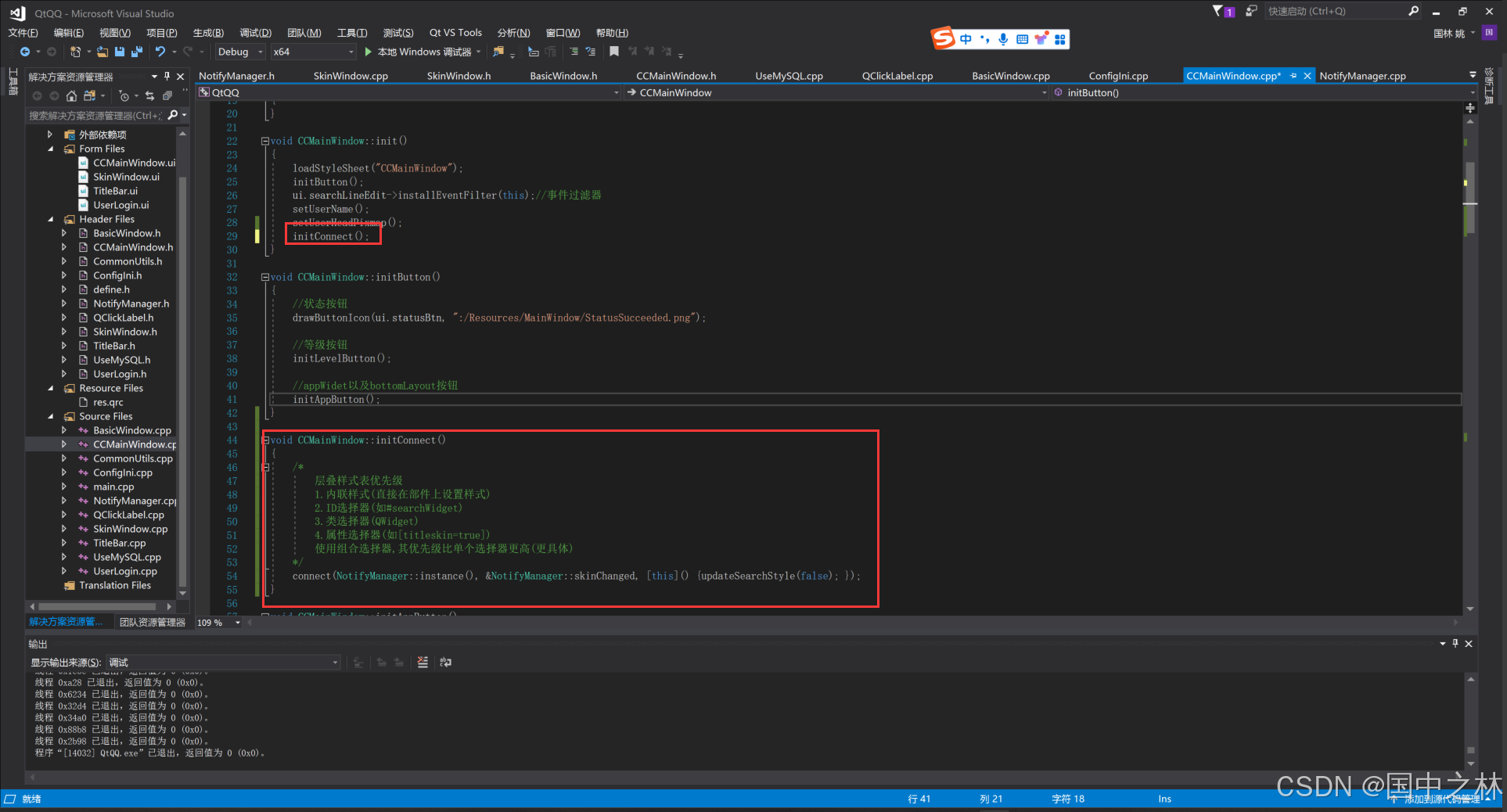This screenshot has height=812, width=1507.
Task: Select the Translation Files folder
Action: [x=115, y=585]
